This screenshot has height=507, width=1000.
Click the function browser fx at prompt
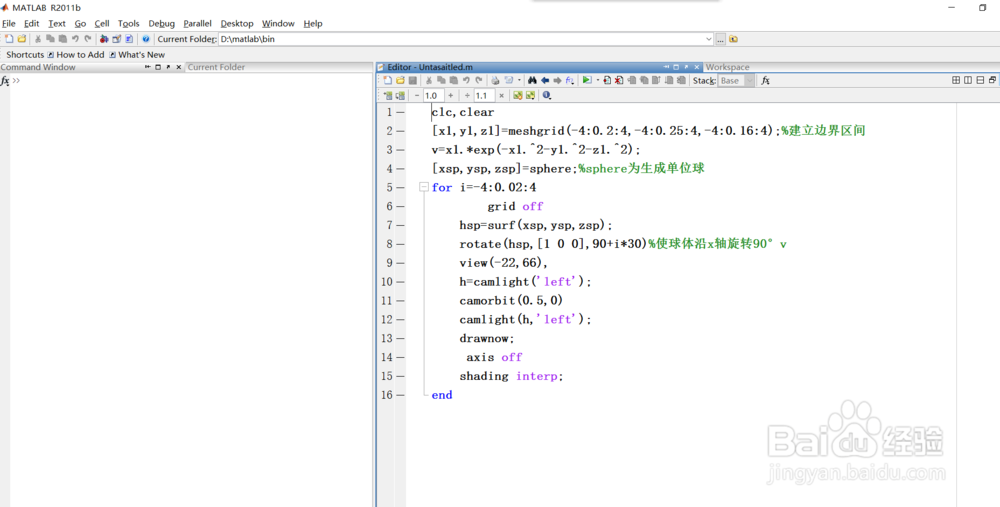pyautogui.click(x=4, y=80)
